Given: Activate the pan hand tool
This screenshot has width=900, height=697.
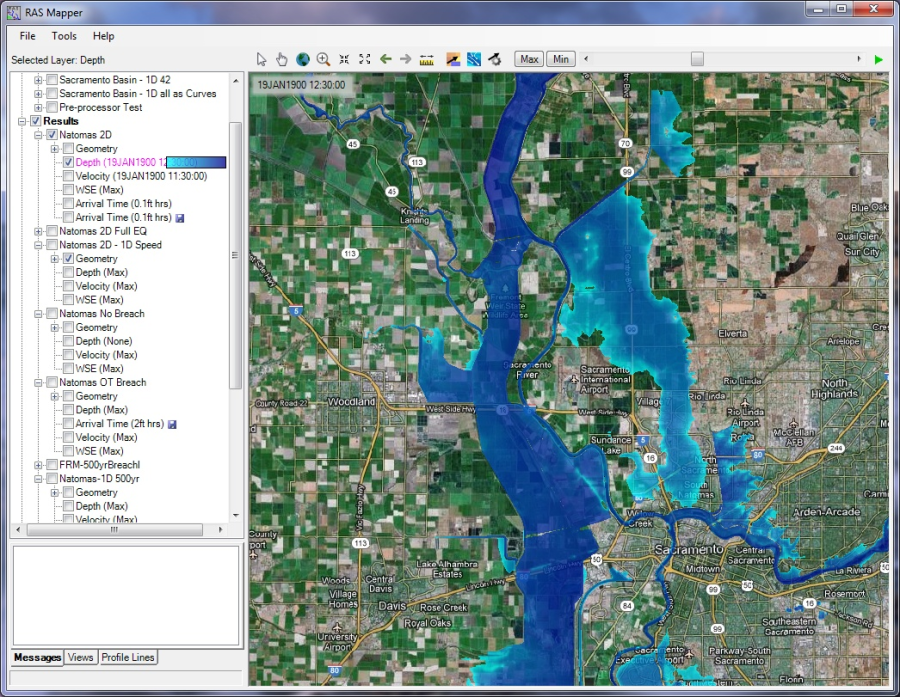Looking at the screenshot, I should tap(282, 59).
